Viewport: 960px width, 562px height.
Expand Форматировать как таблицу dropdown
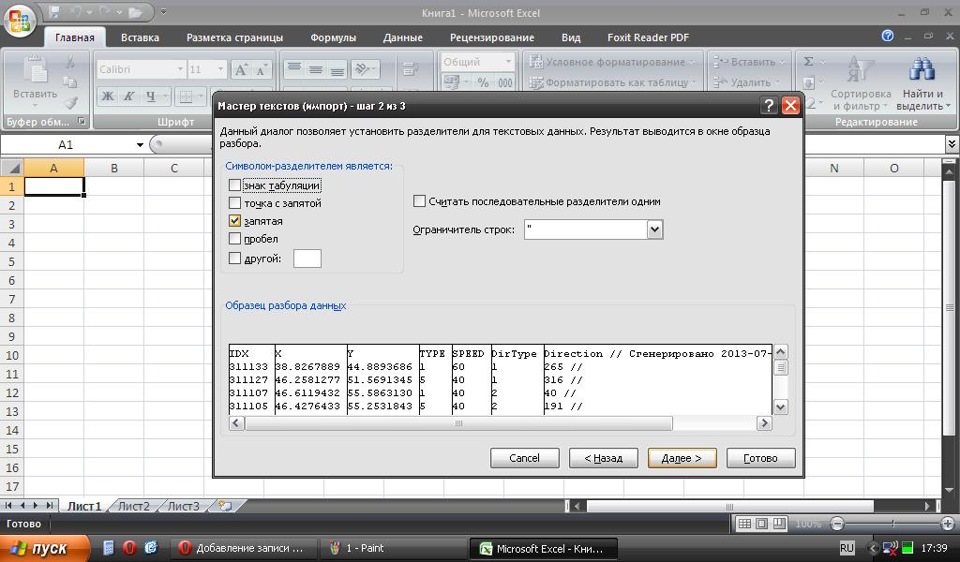(694, 82)
